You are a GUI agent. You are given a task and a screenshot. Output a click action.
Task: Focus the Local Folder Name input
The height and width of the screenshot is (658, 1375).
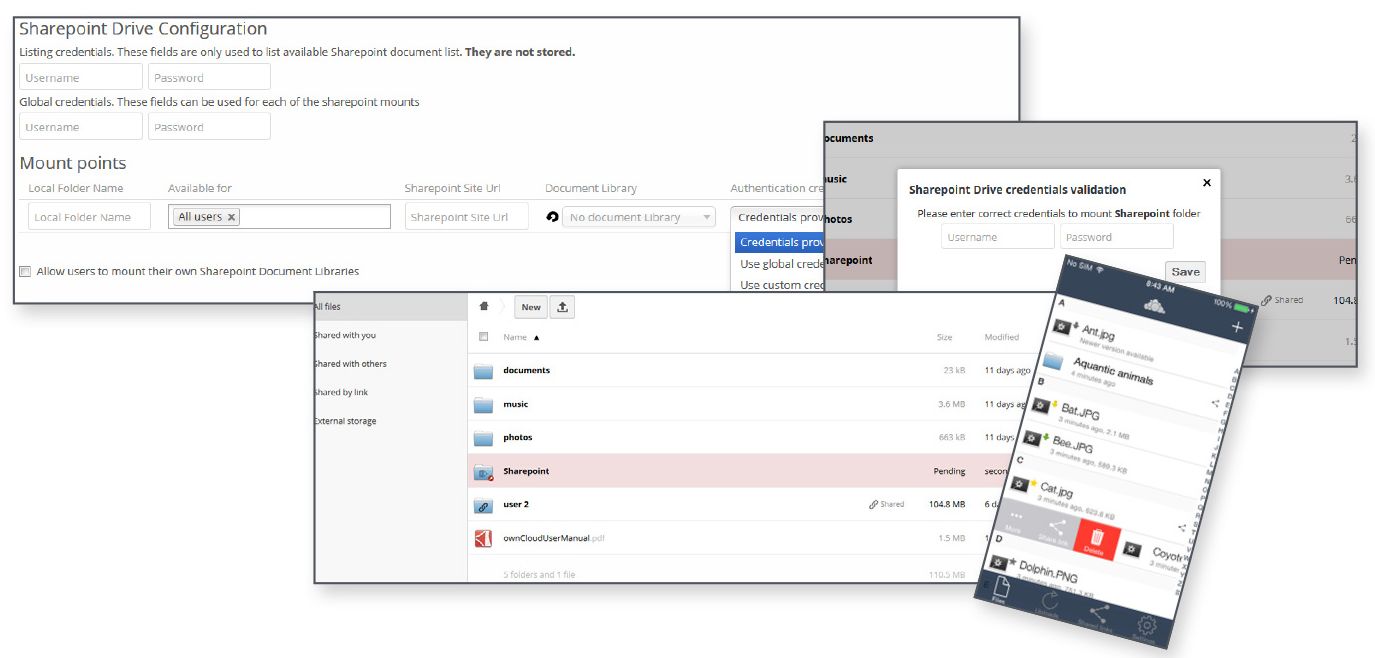click(x=89, y=217)
